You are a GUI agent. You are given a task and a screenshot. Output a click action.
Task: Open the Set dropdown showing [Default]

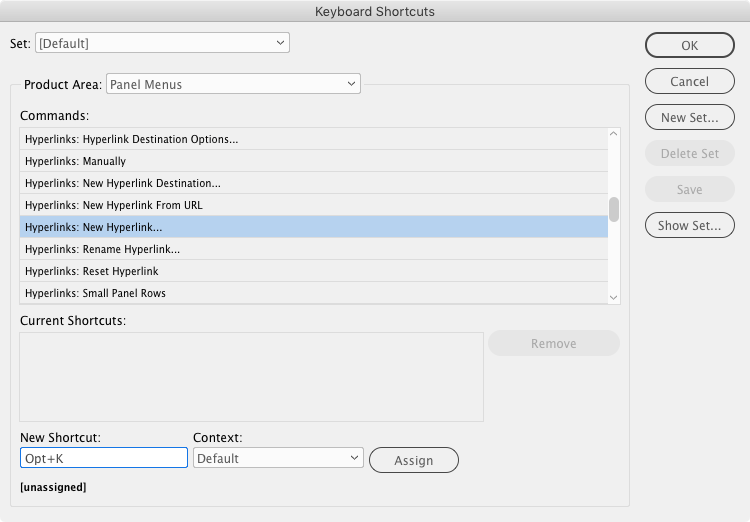(x=162, y=43)
